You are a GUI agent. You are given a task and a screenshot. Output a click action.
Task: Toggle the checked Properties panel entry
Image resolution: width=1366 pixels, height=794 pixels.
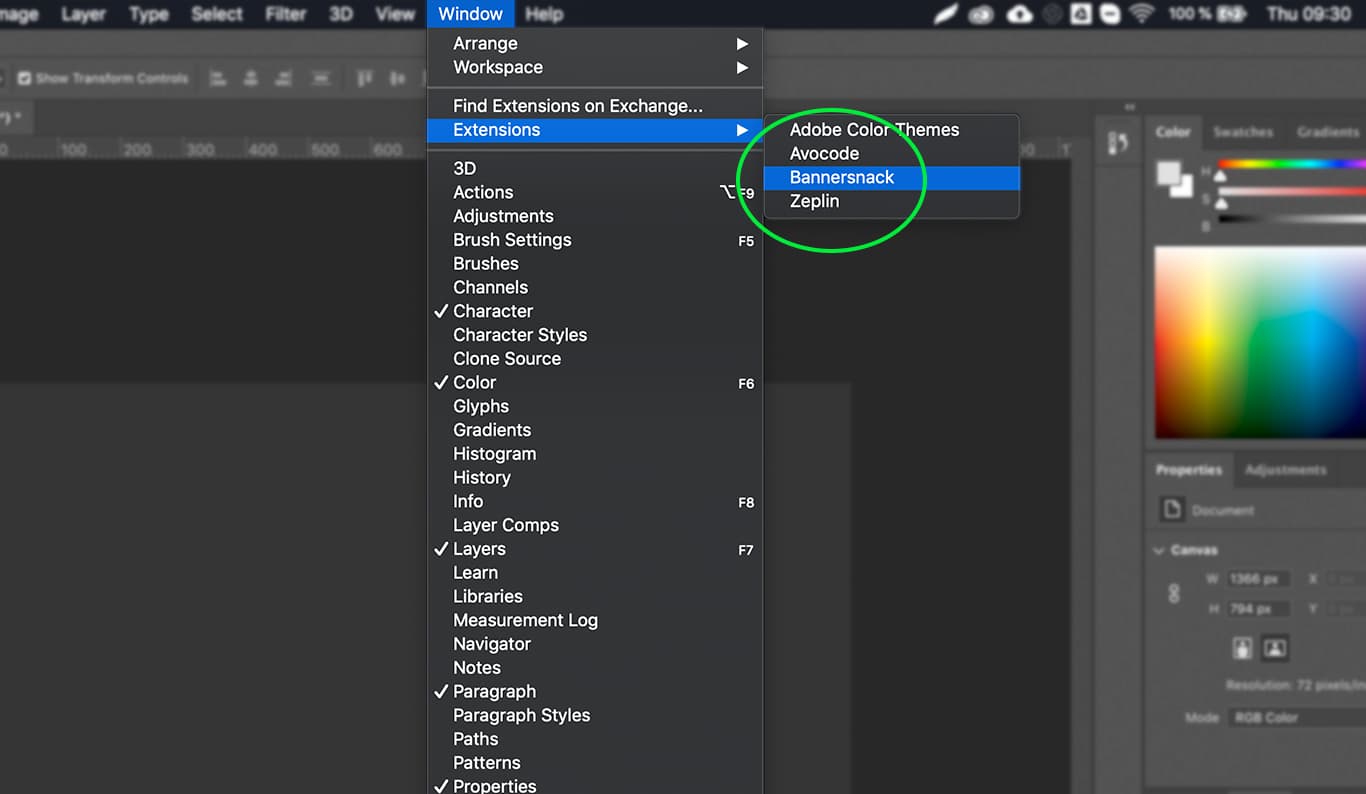click(x=595, y=785)
